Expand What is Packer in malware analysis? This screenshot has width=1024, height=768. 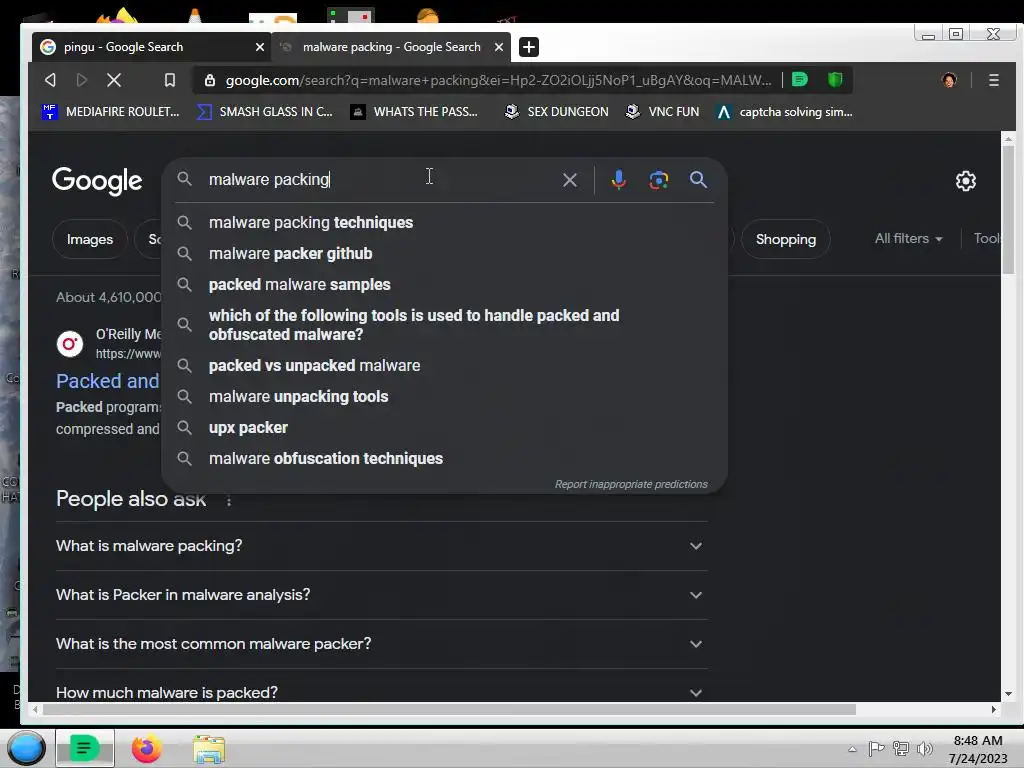[x=381, y=595]
